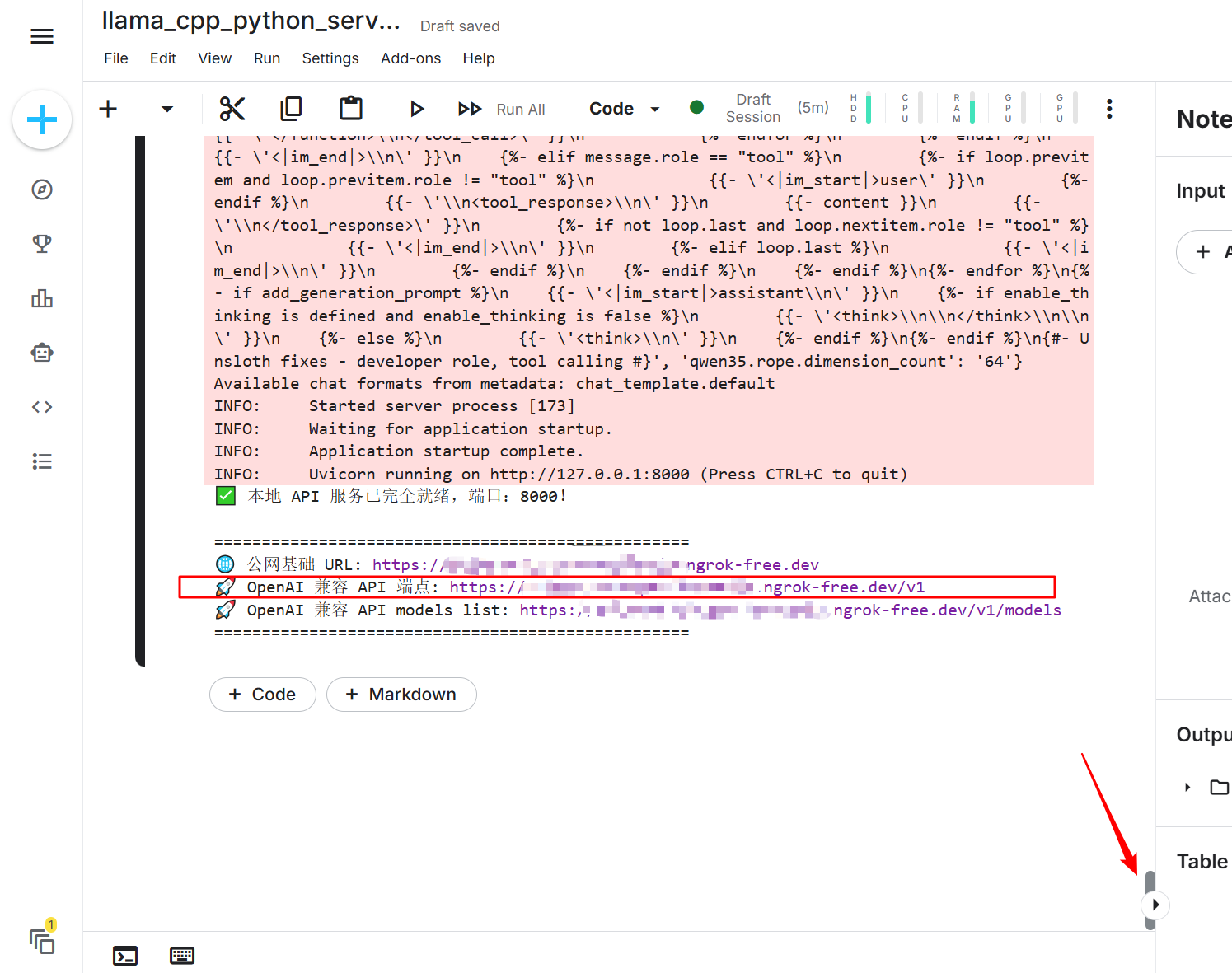Click the CPU usage meter

click(913, 108)
